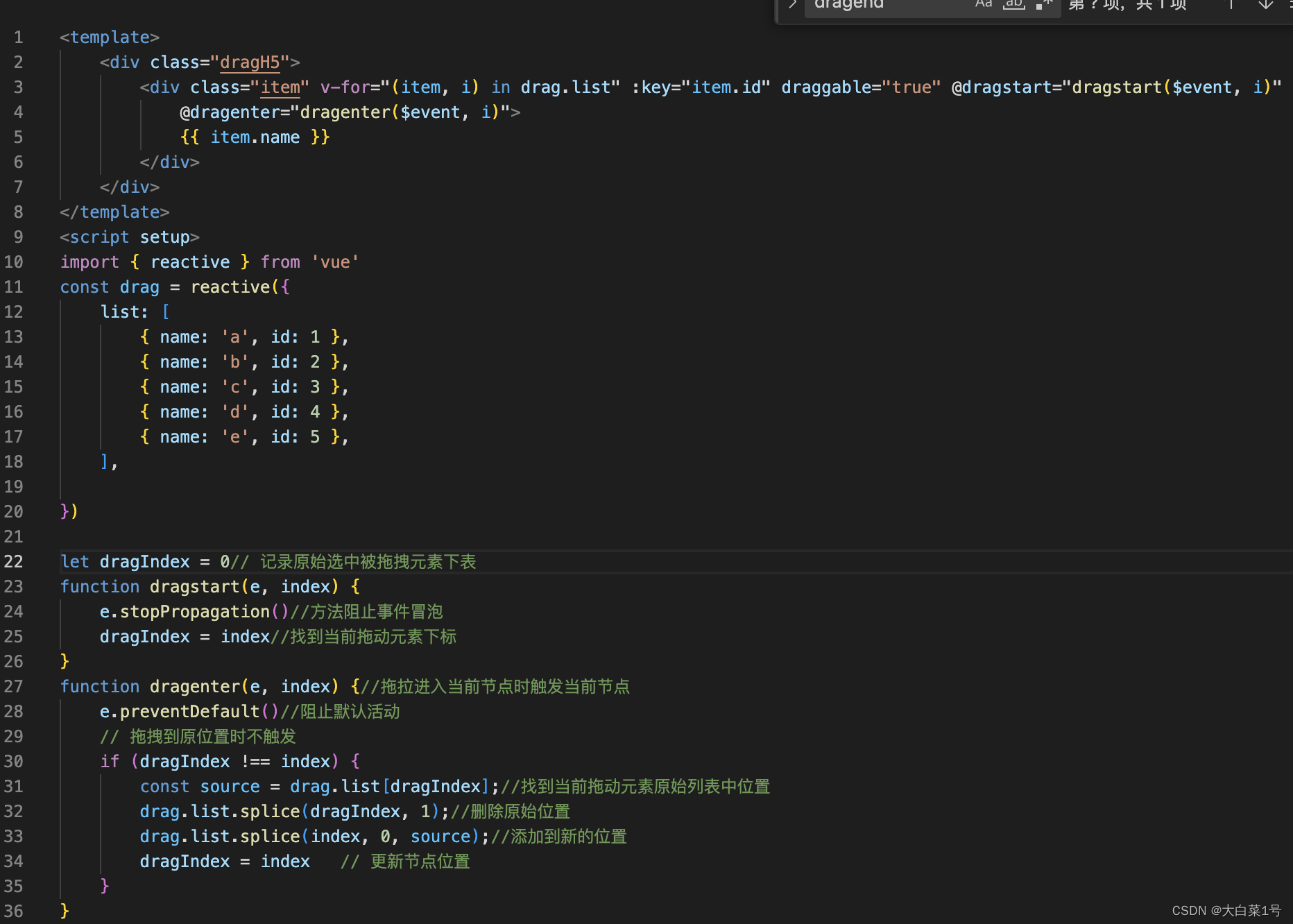Click the @dragenter handler on line 4
The image size is (1293, 924).
pyautogui.click(x=345, y=112)
